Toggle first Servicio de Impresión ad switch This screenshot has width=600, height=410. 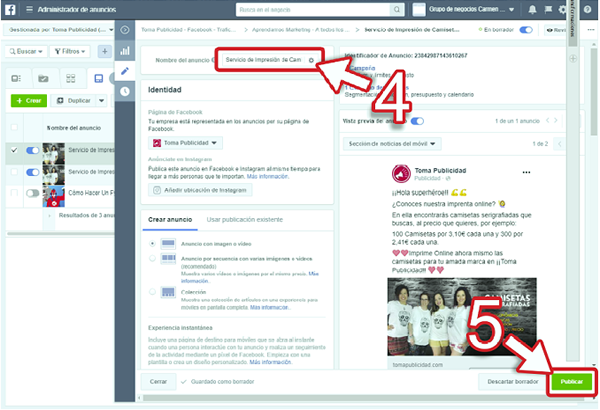pos(33,150)
